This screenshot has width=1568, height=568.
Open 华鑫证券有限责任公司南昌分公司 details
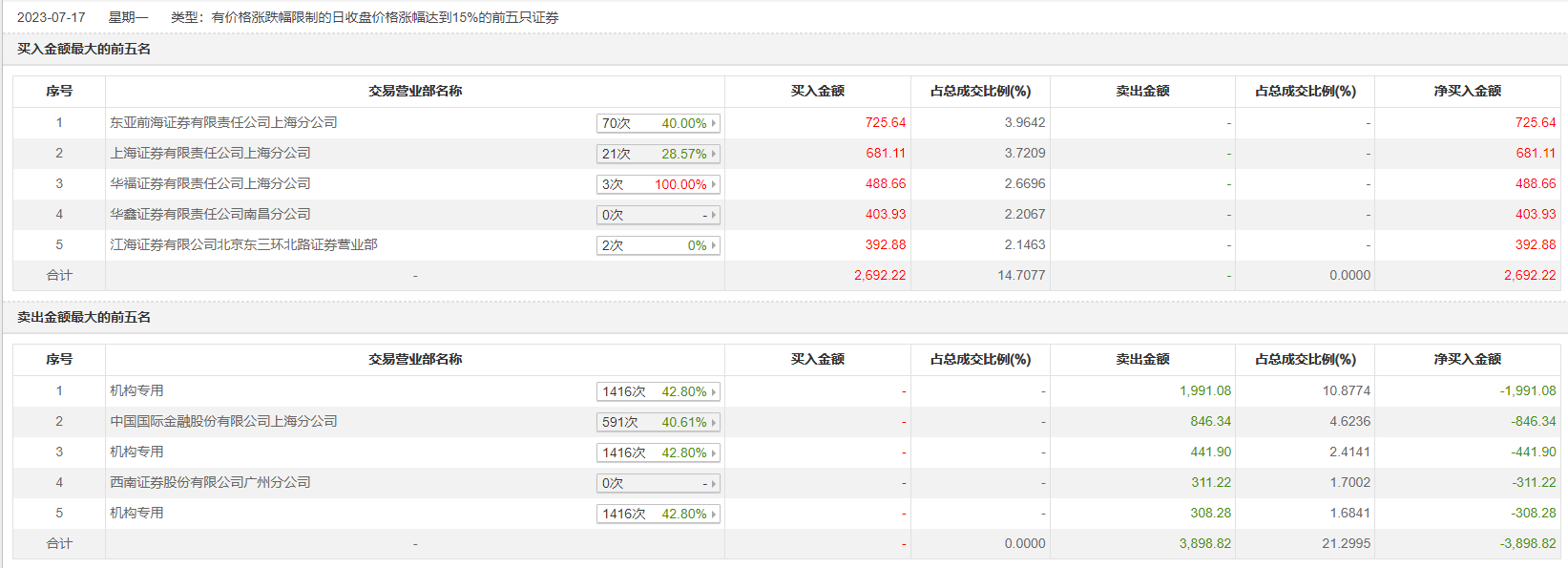210,214
